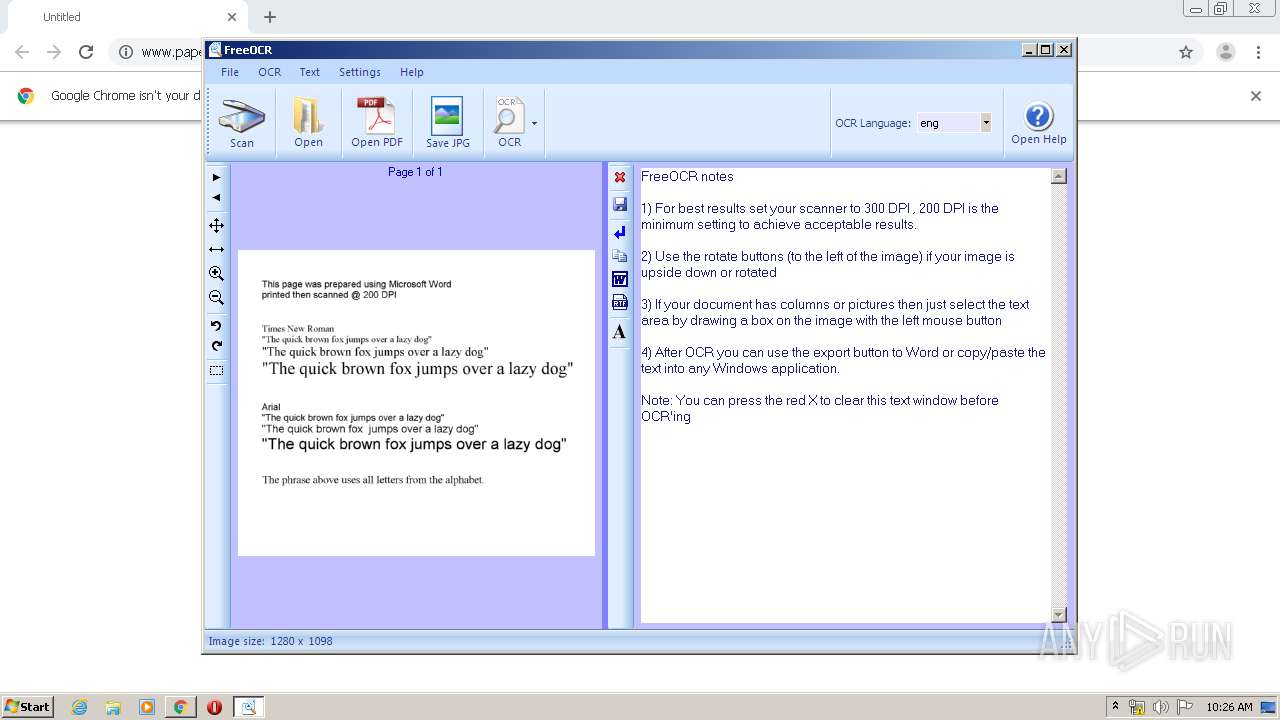The image size is (1280, 720).
Task: Open the Help menu
Action: coord(412,72)
